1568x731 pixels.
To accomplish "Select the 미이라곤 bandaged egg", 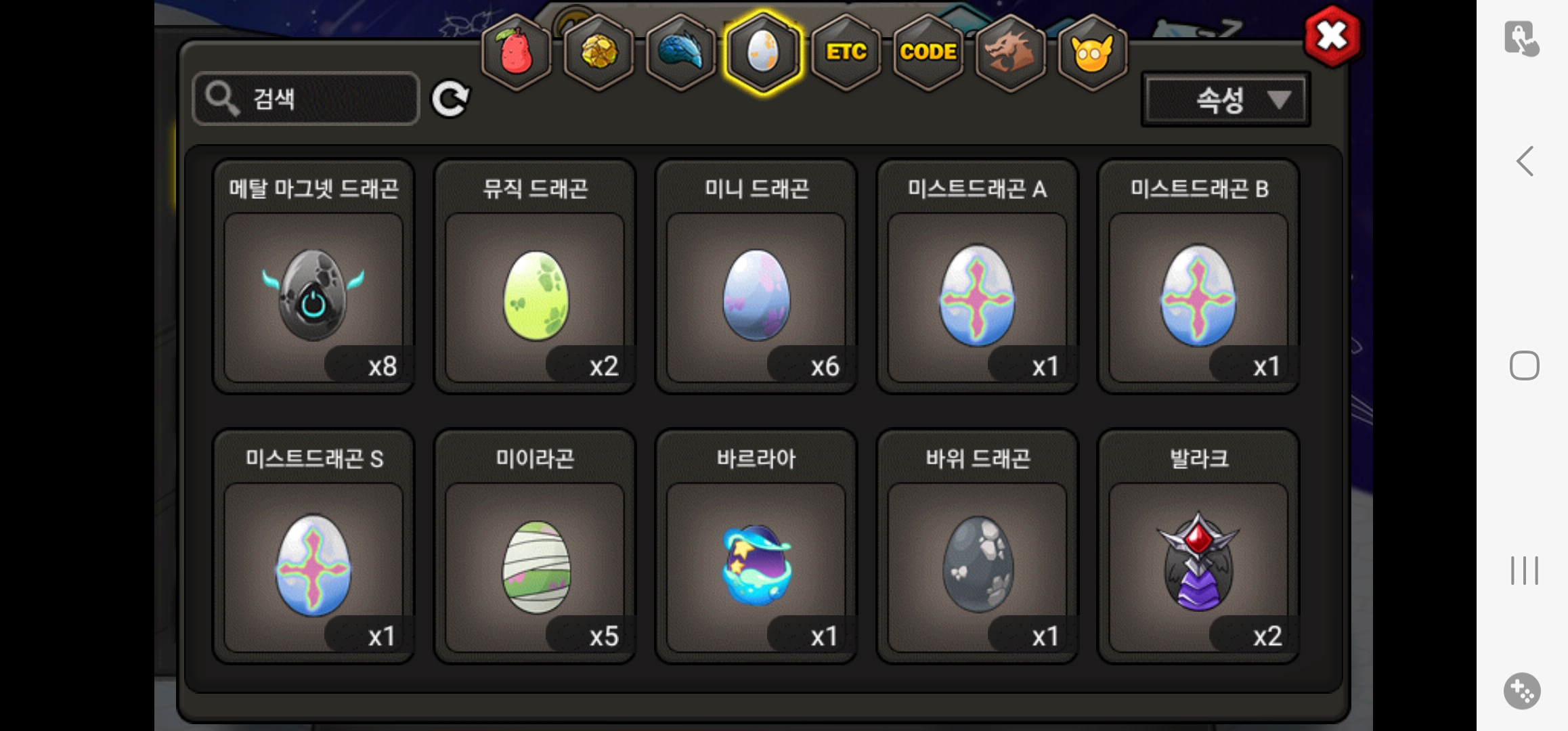I will [535, 546].
